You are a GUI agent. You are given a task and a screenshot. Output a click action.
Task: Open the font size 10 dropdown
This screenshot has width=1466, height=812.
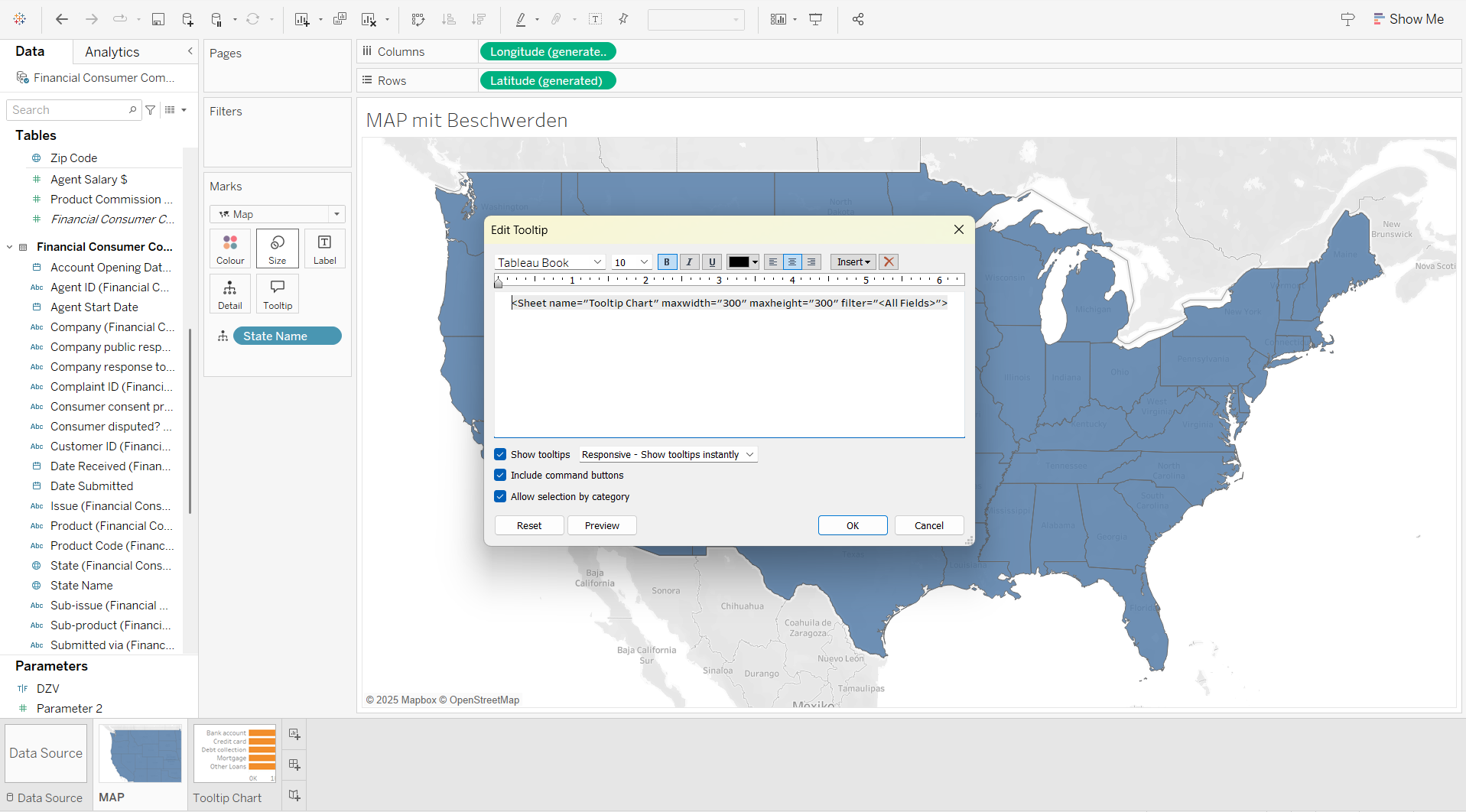(631, 262)
